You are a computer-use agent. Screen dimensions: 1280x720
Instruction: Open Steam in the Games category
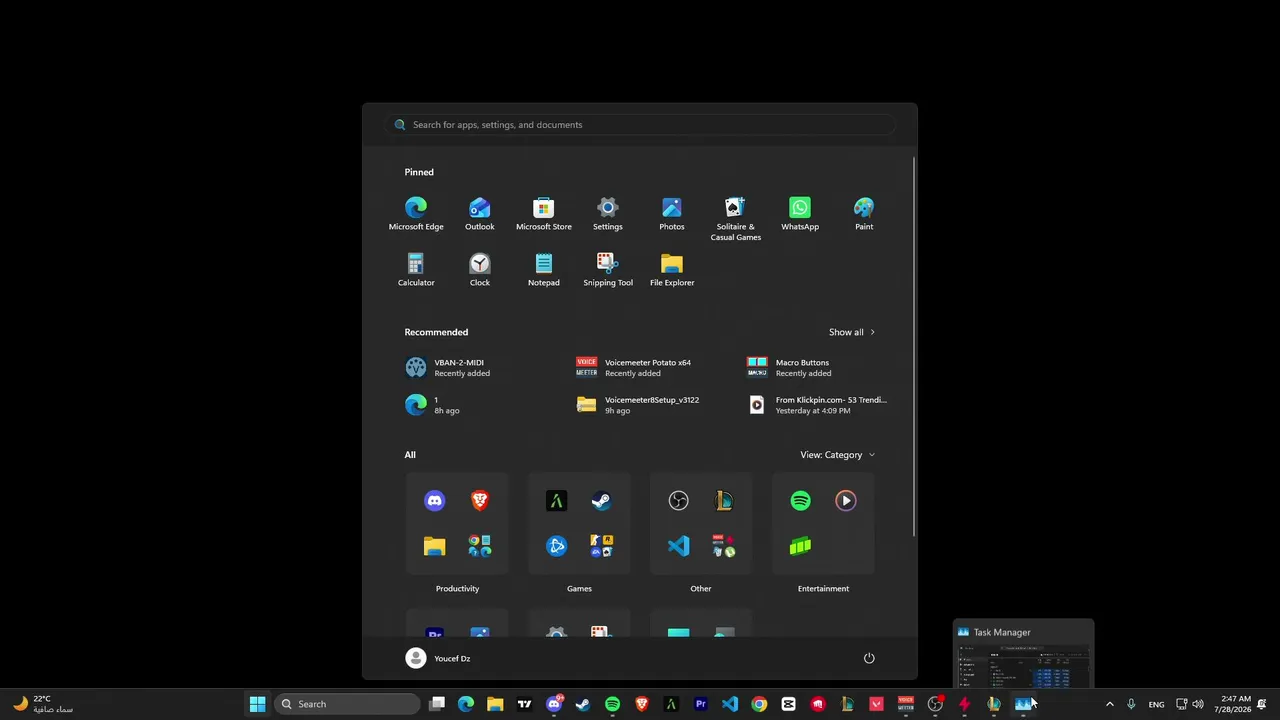click(602, 501)
